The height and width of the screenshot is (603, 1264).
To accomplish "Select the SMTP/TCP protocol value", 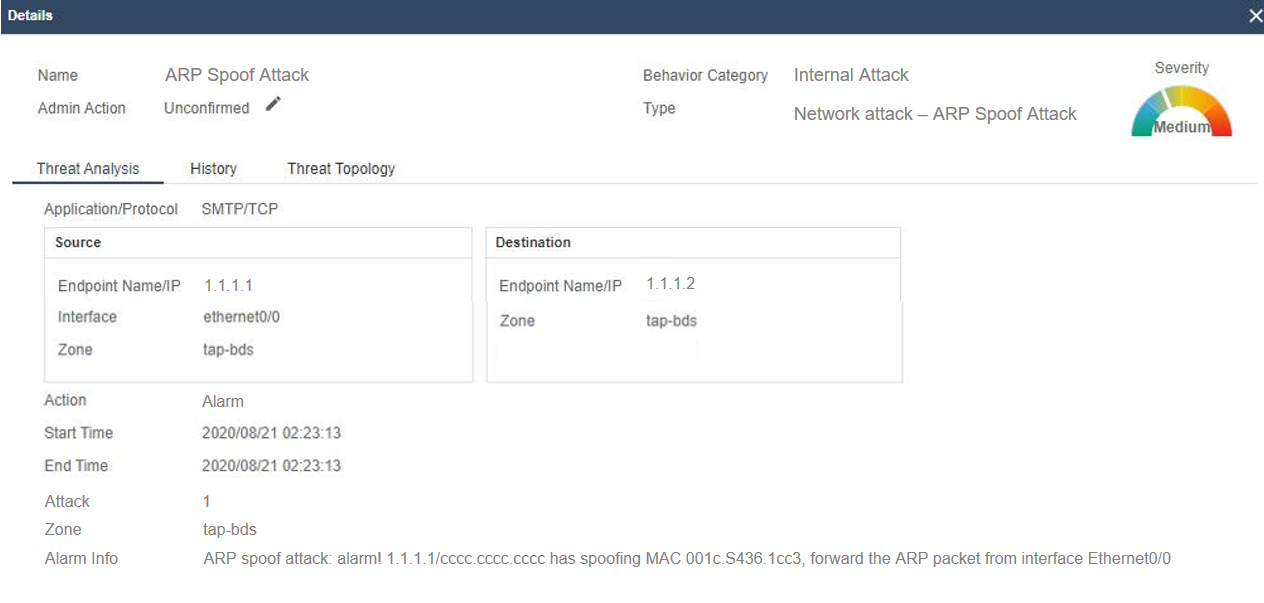I will coord(241,209).
